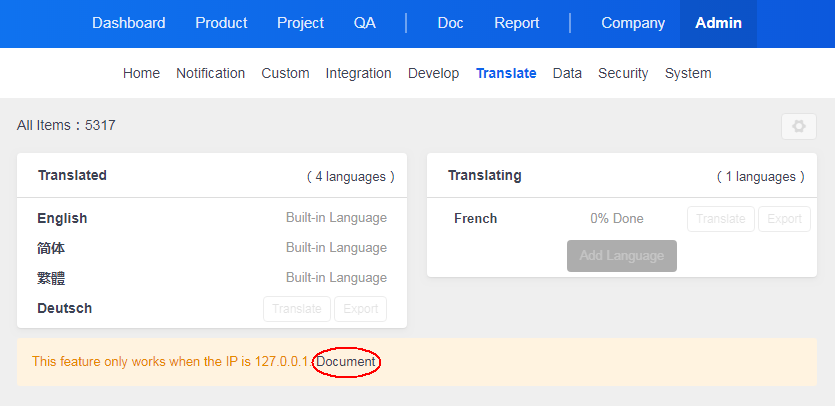Viewport: 835px width, 406px height.
Task: Click the Document link in notice
Action: tap(346, 361)
